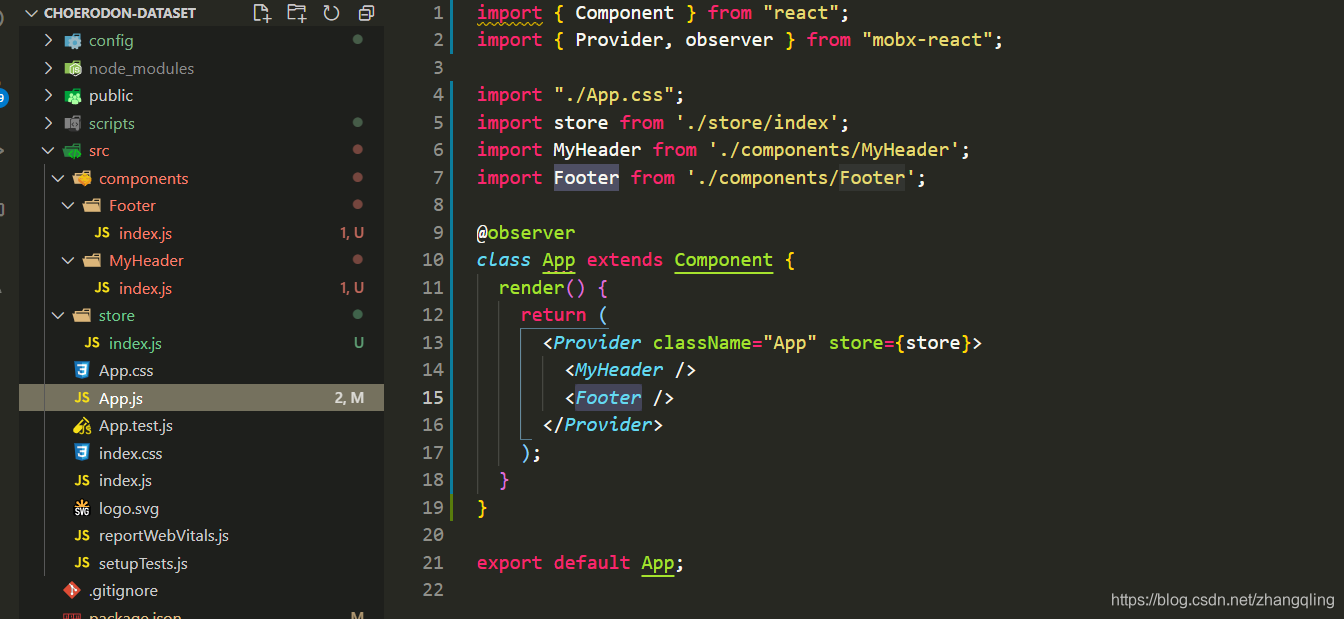1344x619 pixels.
Task: Click the config folder icon
Action: 73,41
